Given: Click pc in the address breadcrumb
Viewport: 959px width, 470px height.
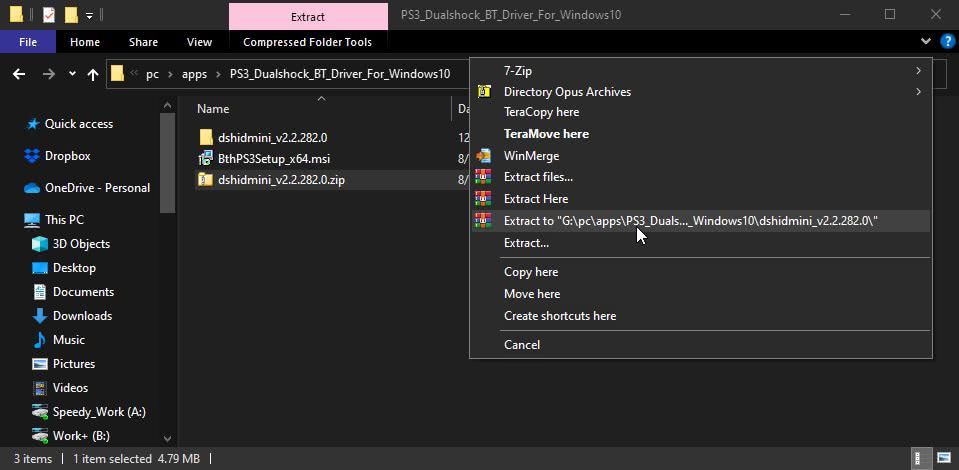Looking at the screenshot, I should [152, 75].
